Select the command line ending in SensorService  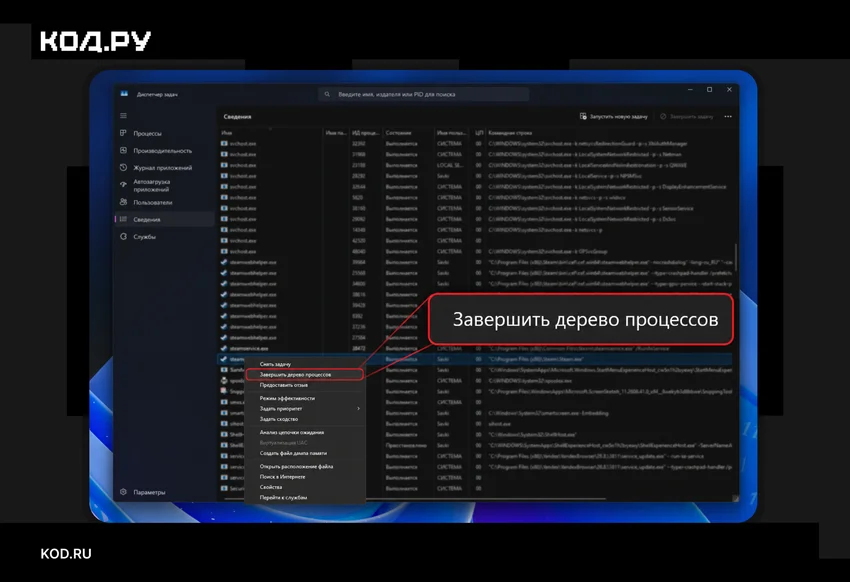coord(591,209)
